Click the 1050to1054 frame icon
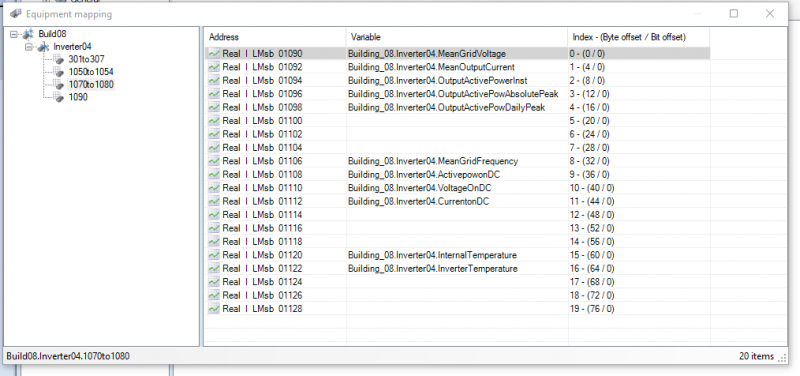The width and height of the screenshot is (800, 376). 59,72
